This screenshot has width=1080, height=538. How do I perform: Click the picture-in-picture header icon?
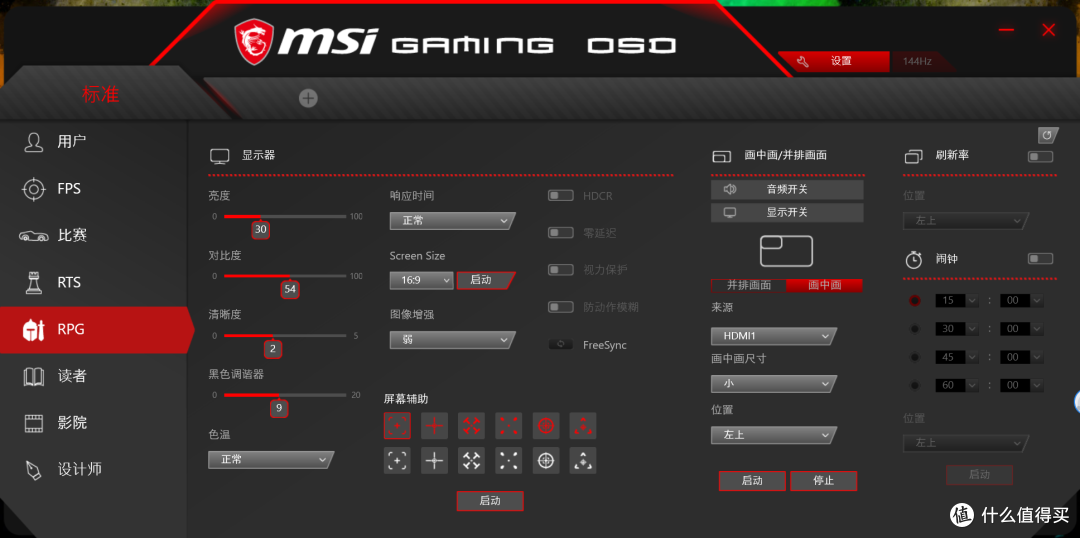[x=721, y=157]
